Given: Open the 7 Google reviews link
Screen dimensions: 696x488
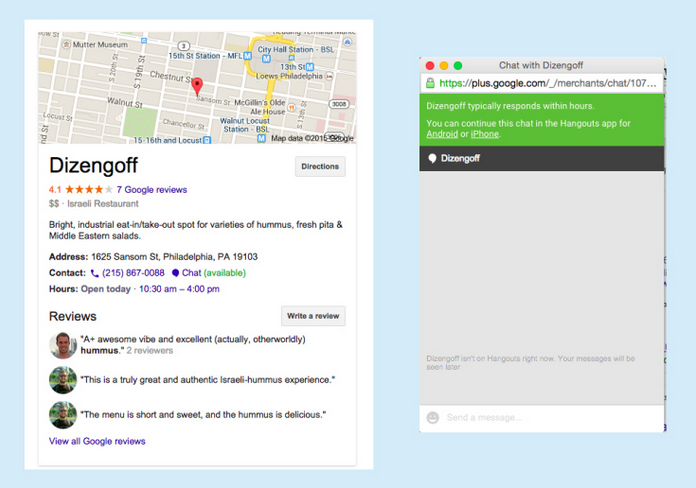Looking at the screenshot, I should [151, 189].
